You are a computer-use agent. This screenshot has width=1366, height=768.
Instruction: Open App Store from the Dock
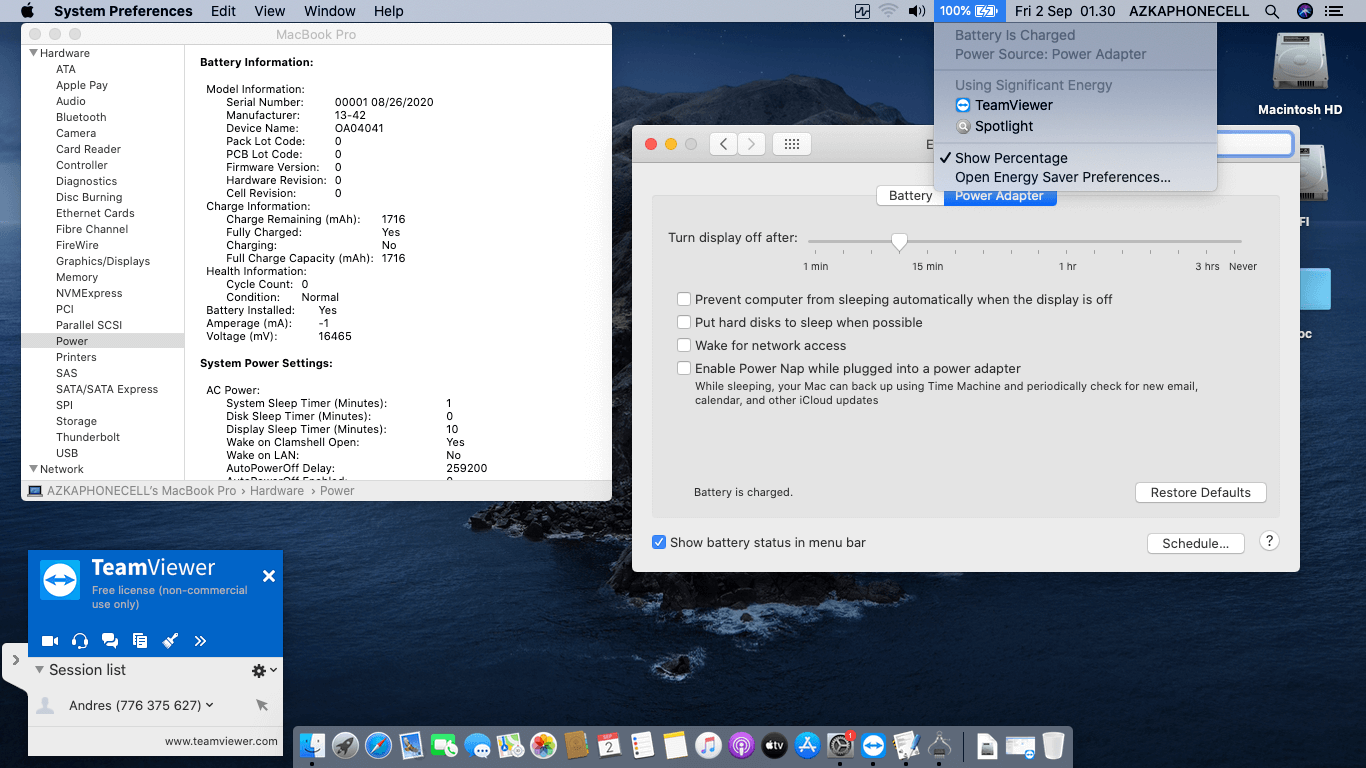click(x=807, y=745)
